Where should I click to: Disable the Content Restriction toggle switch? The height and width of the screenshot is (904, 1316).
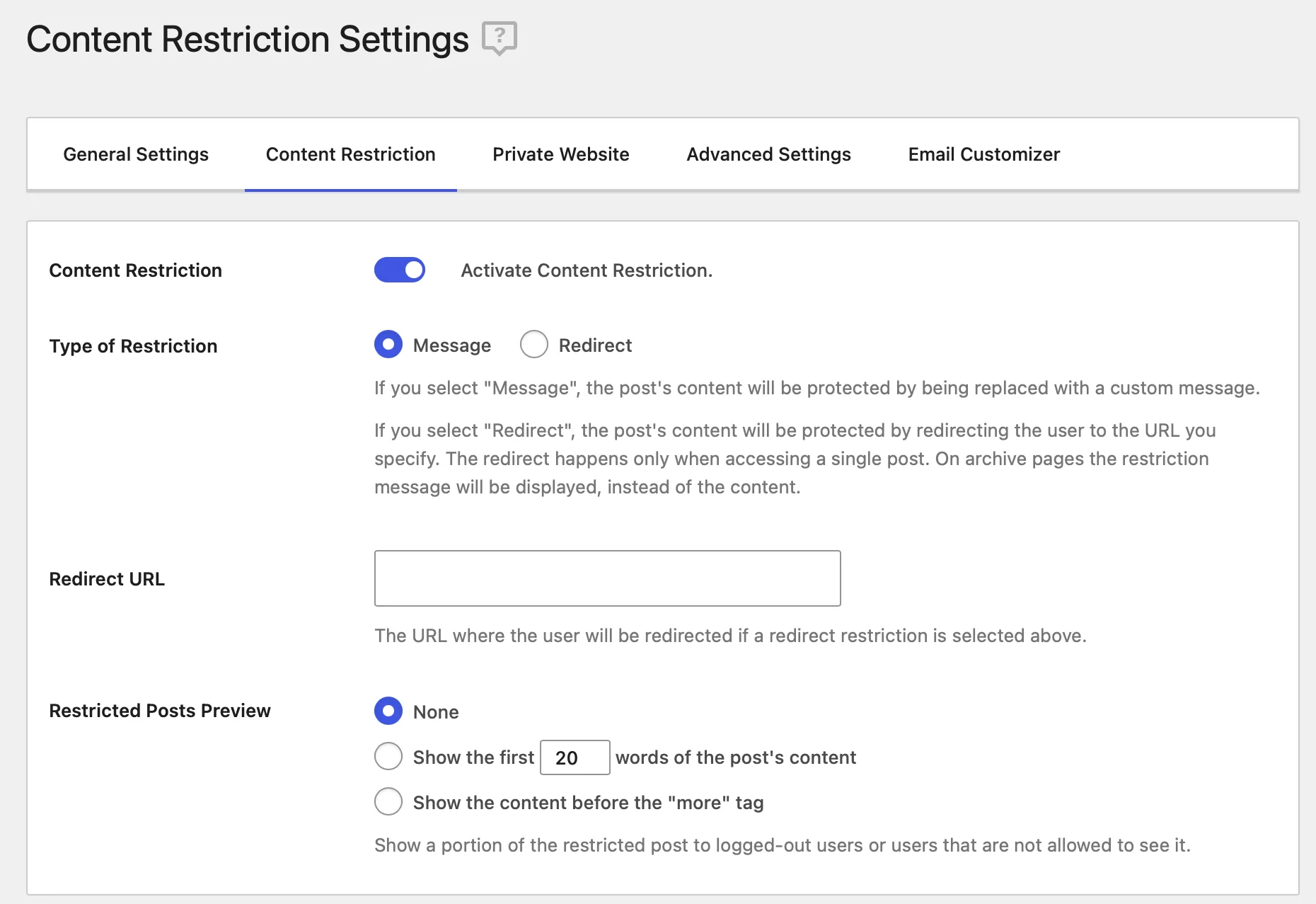pos(400,270)
